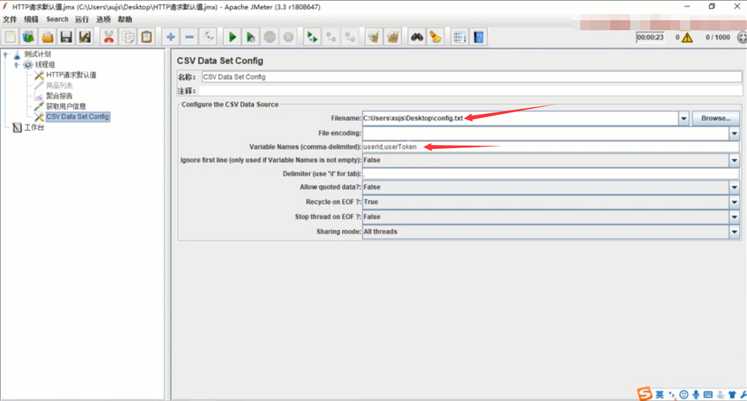Click the Shutdown test toolbar icon
The image size is (747, 401).
pos(288,37)
